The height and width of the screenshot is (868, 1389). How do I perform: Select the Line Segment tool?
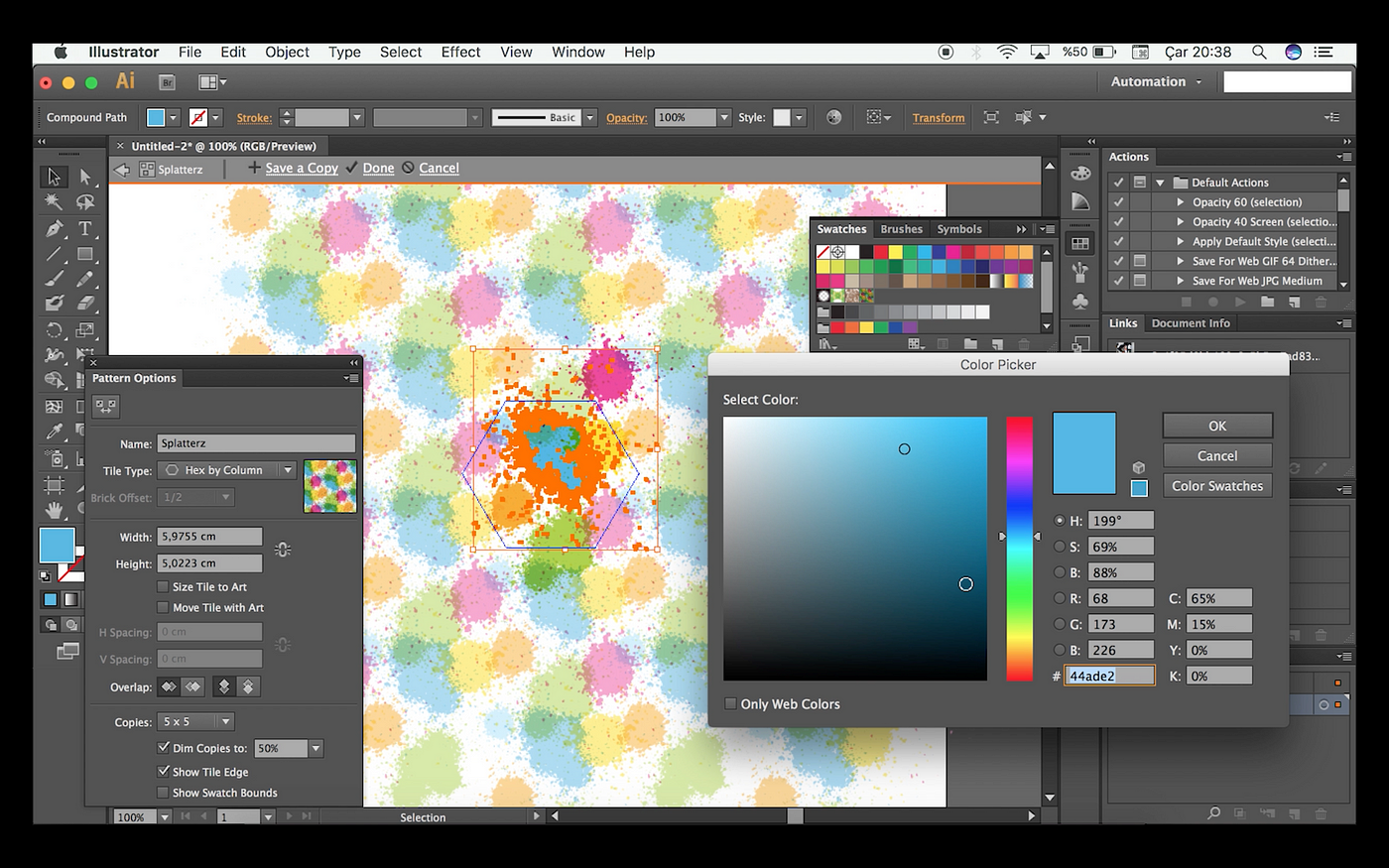point(54,254)
